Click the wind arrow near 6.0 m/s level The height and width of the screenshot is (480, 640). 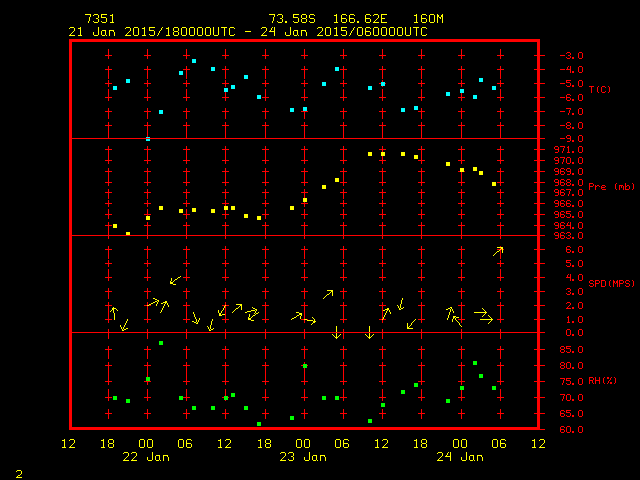coord(498,251)
